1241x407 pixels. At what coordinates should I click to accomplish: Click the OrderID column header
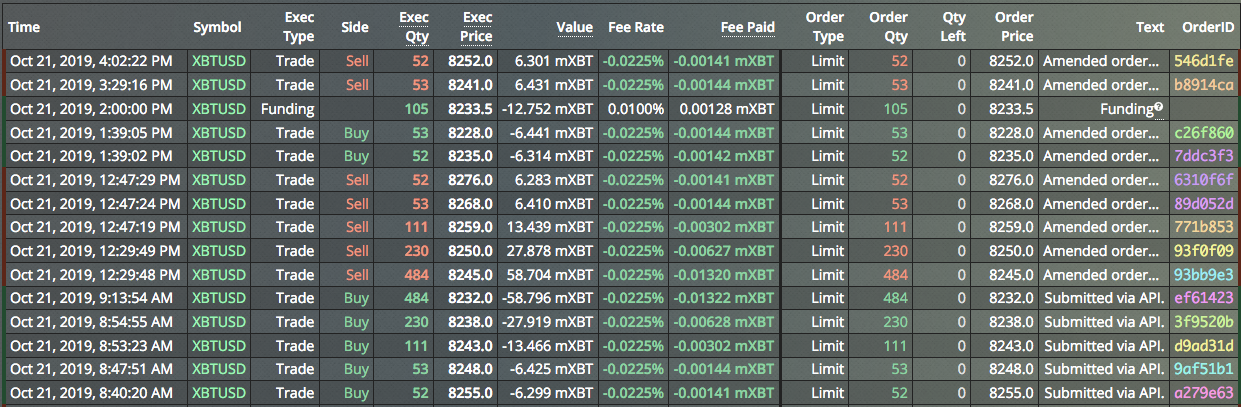pyautogui.click(x=1206, y=27)
